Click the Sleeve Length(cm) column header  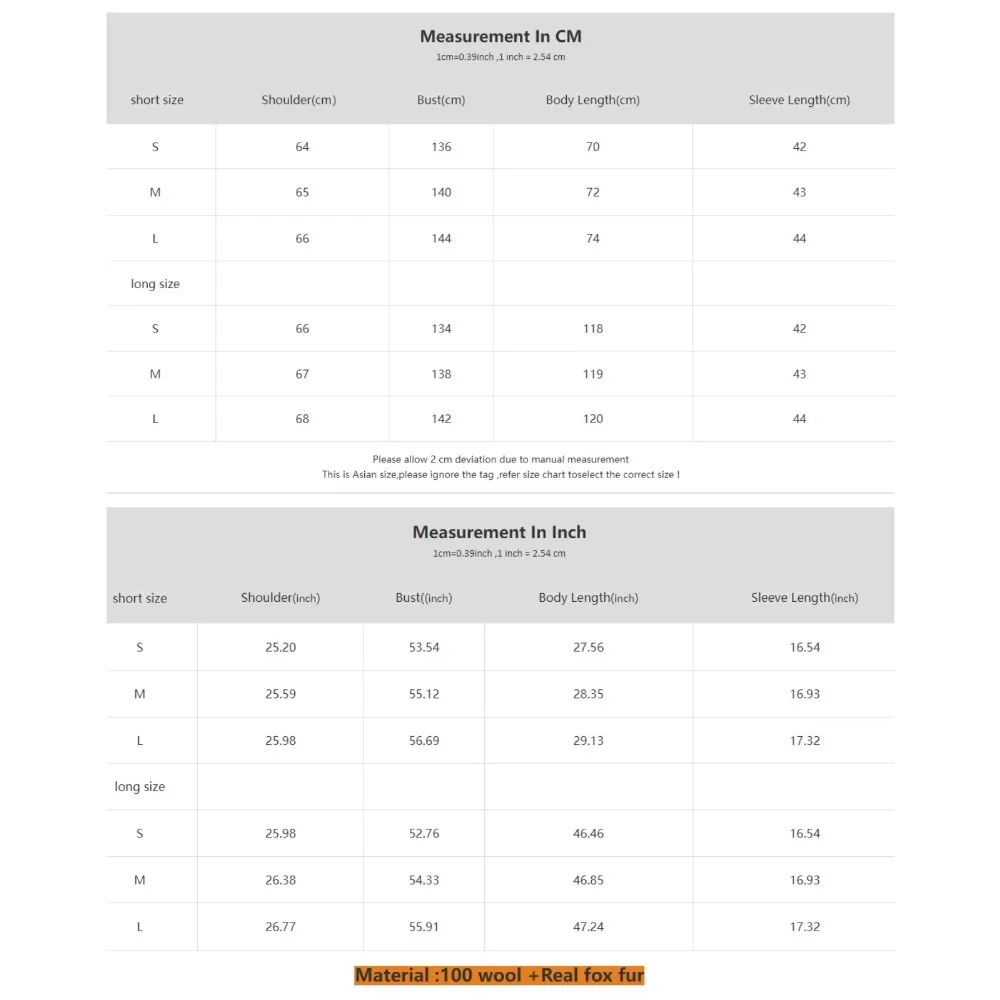[x=799, y=99]
